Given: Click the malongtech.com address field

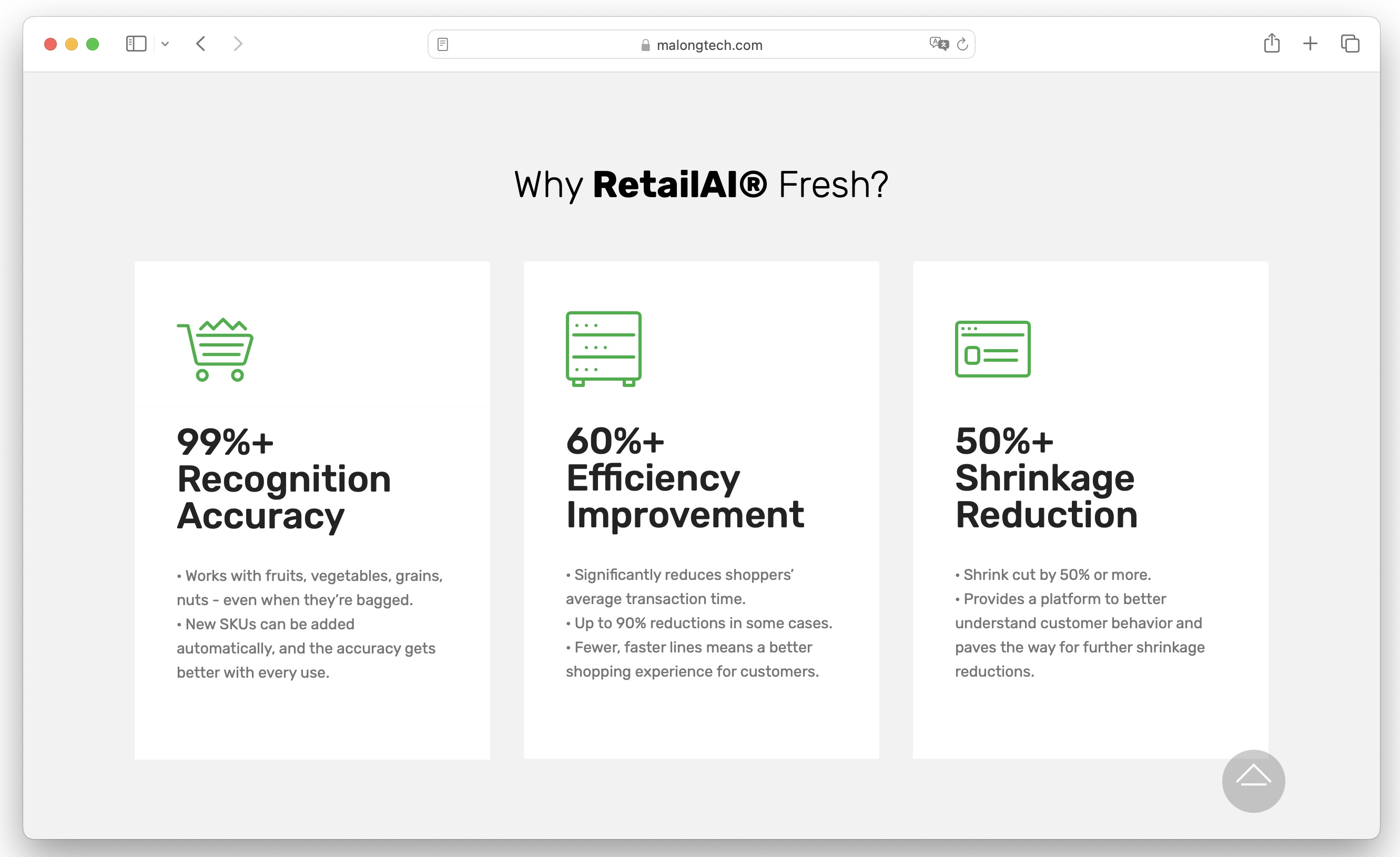Looking at the screenshot, I should pyautogui.click(x=701, y=44).
